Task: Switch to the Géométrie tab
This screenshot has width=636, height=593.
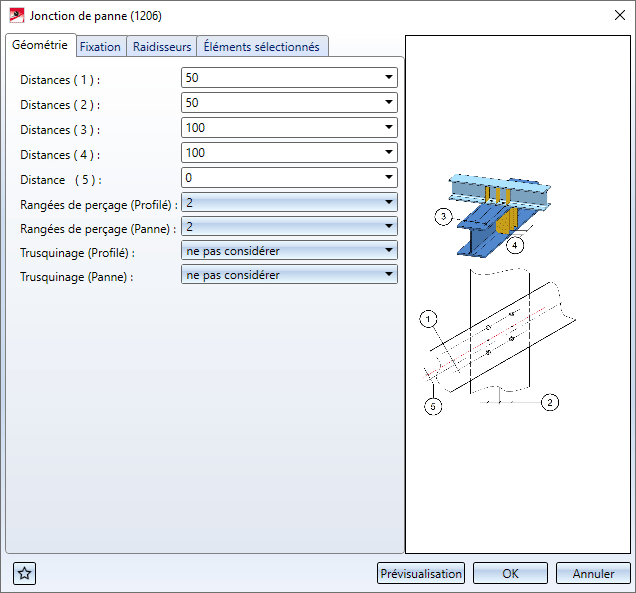Action: pos(40,45)
